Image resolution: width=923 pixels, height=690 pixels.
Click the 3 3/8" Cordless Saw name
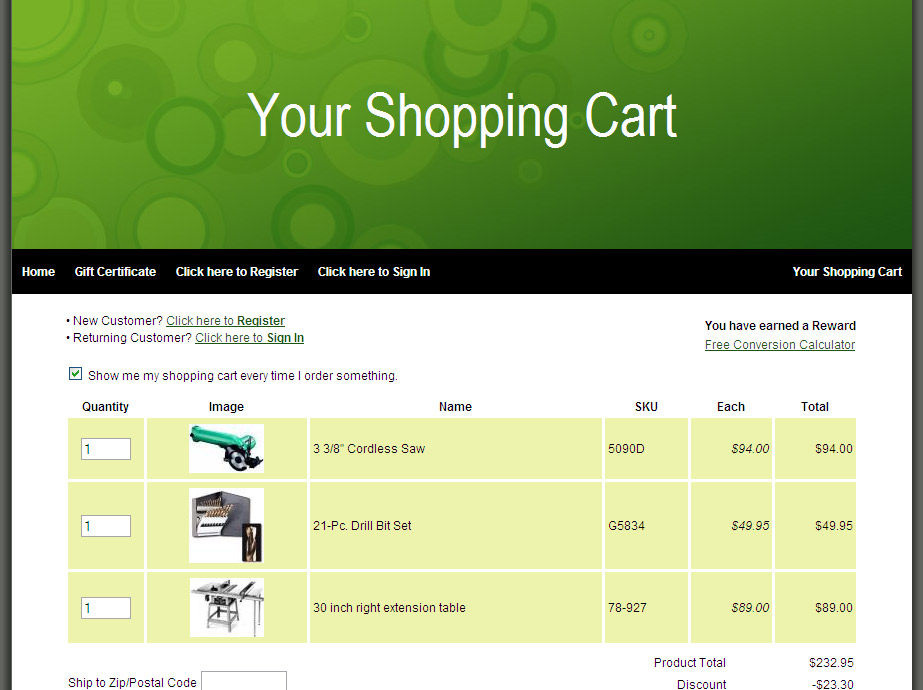369,449
